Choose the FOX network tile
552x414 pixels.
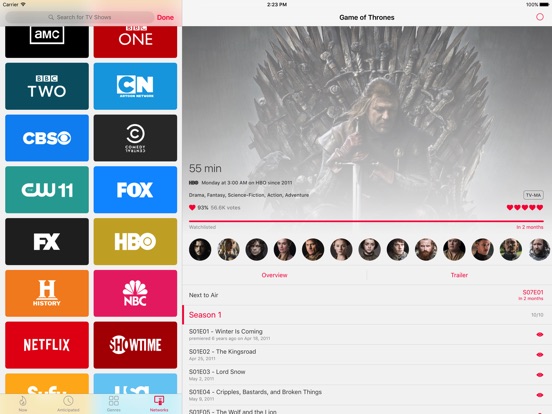(x=135, y=190)
